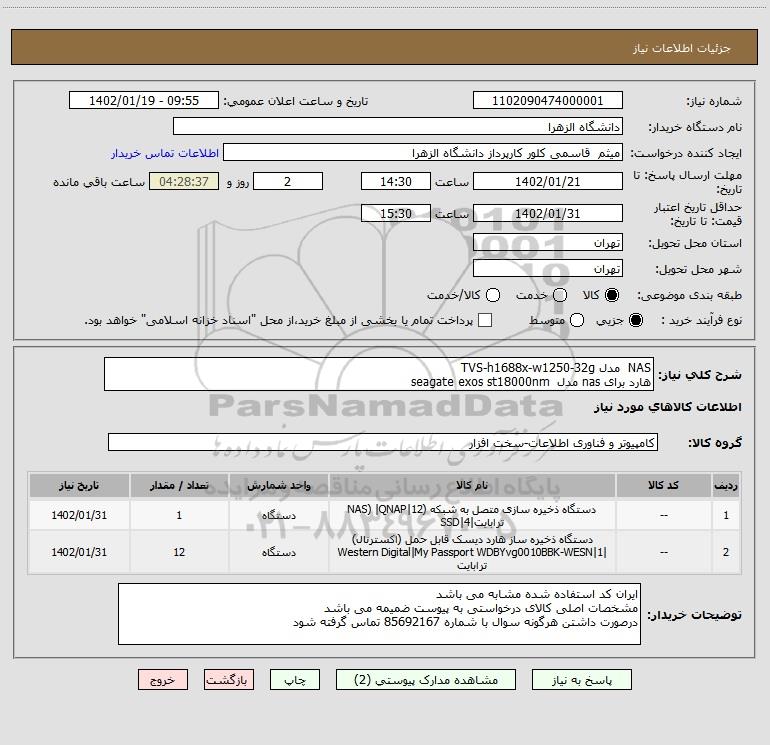Open اطلاعات تماس خریدار link

pos(165,153)
